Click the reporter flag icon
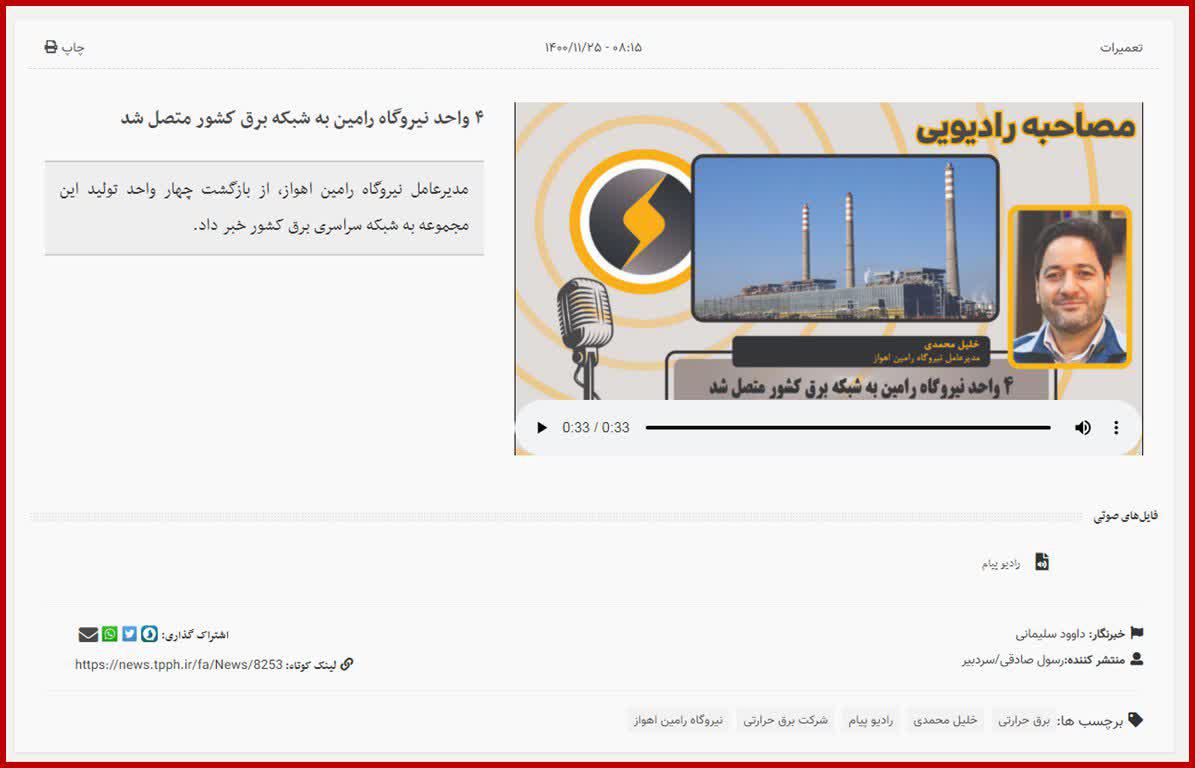 point(1136,632)
